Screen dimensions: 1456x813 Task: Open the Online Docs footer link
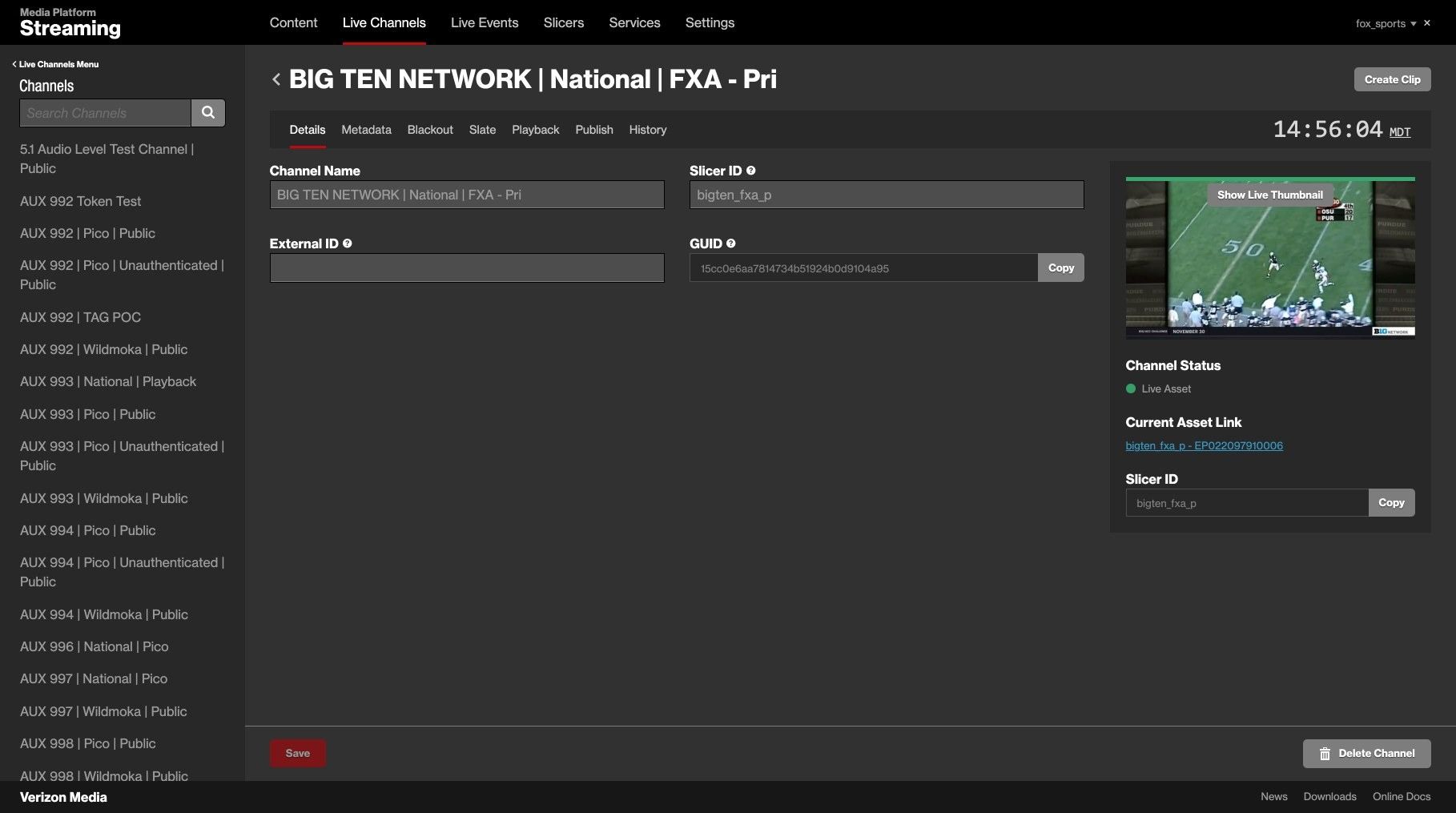tap(1402, 796)
